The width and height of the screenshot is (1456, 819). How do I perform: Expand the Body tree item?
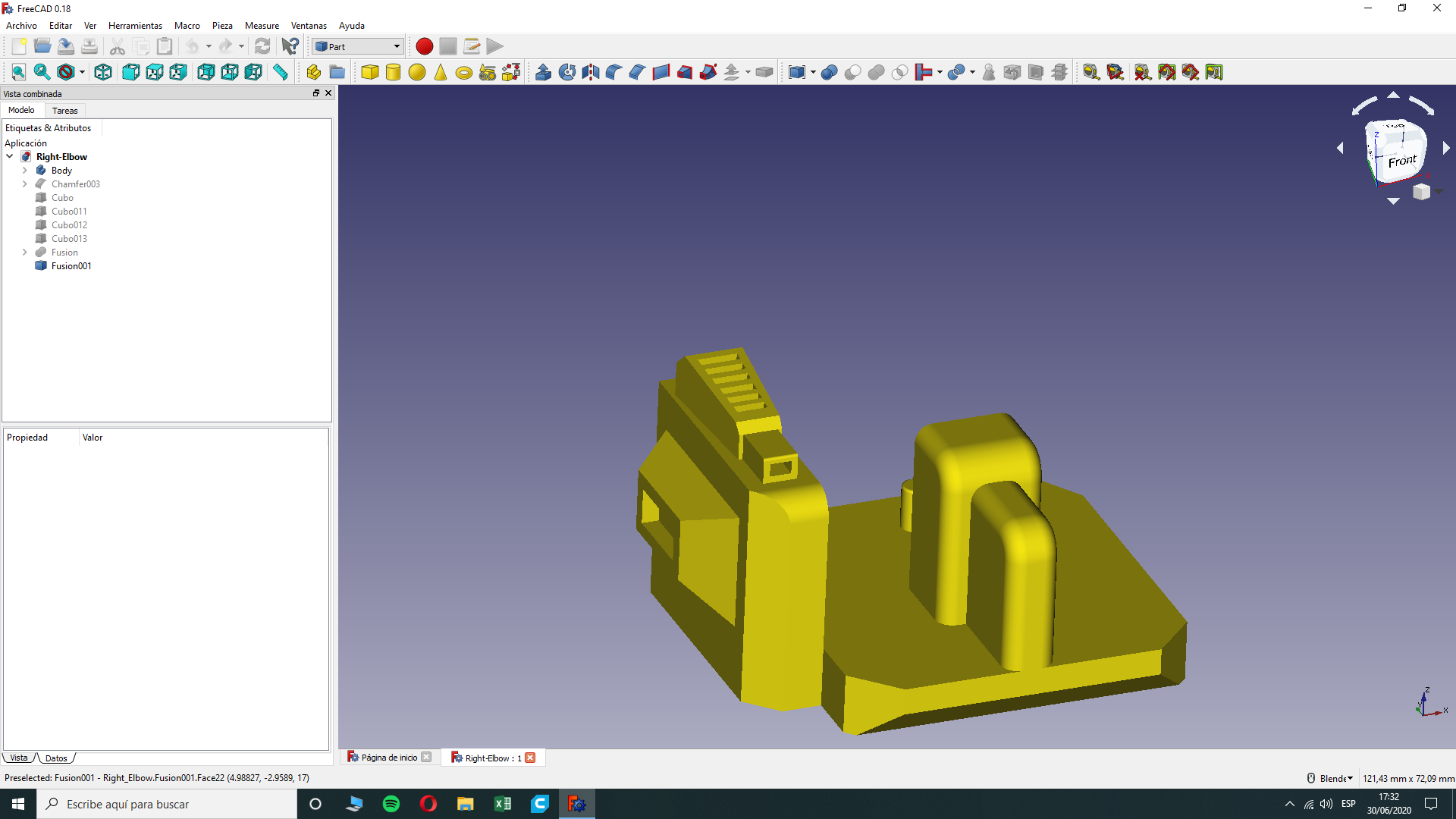[24, 171]
